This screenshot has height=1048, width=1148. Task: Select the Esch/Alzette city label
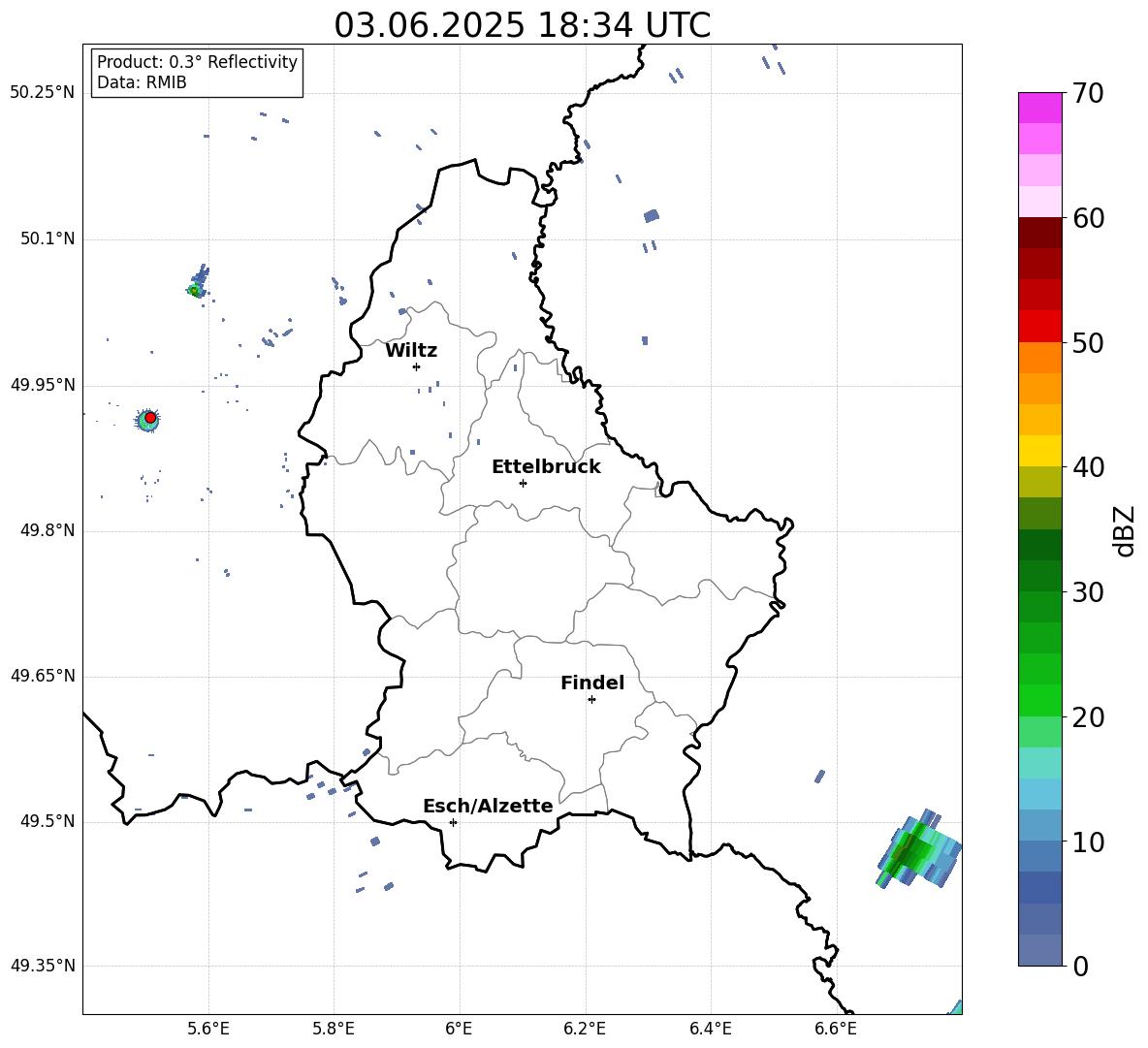(489, 806)
